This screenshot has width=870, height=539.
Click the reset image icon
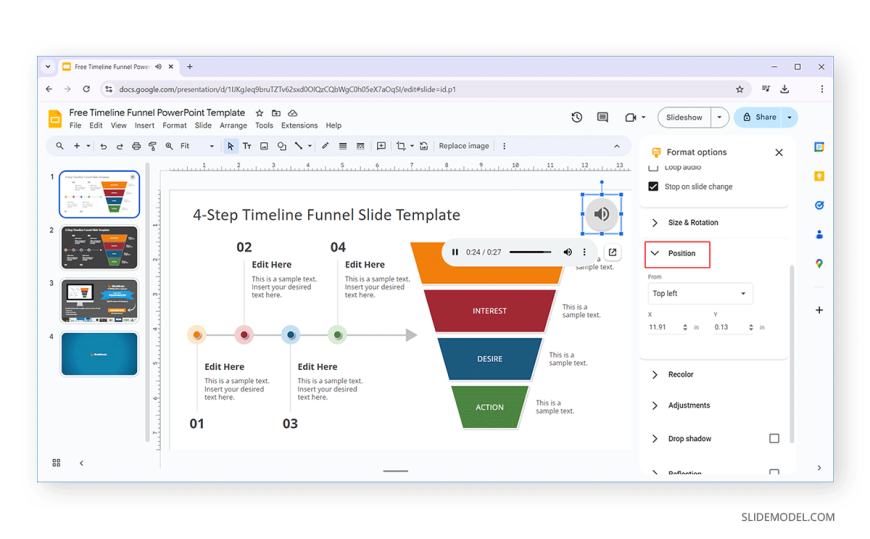tap(424, 146)
